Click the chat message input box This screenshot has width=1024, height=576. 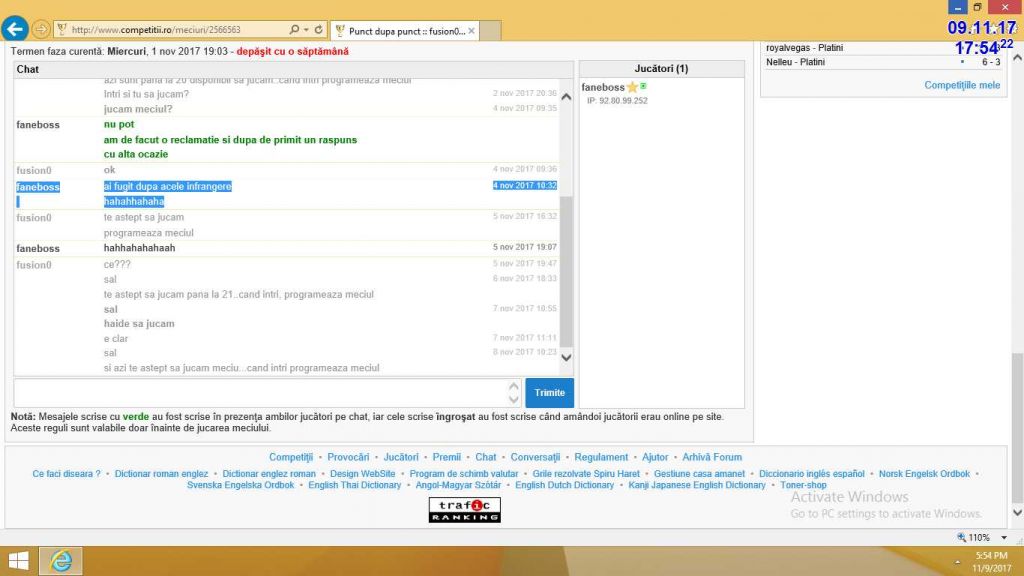click(x=262, y=393)
